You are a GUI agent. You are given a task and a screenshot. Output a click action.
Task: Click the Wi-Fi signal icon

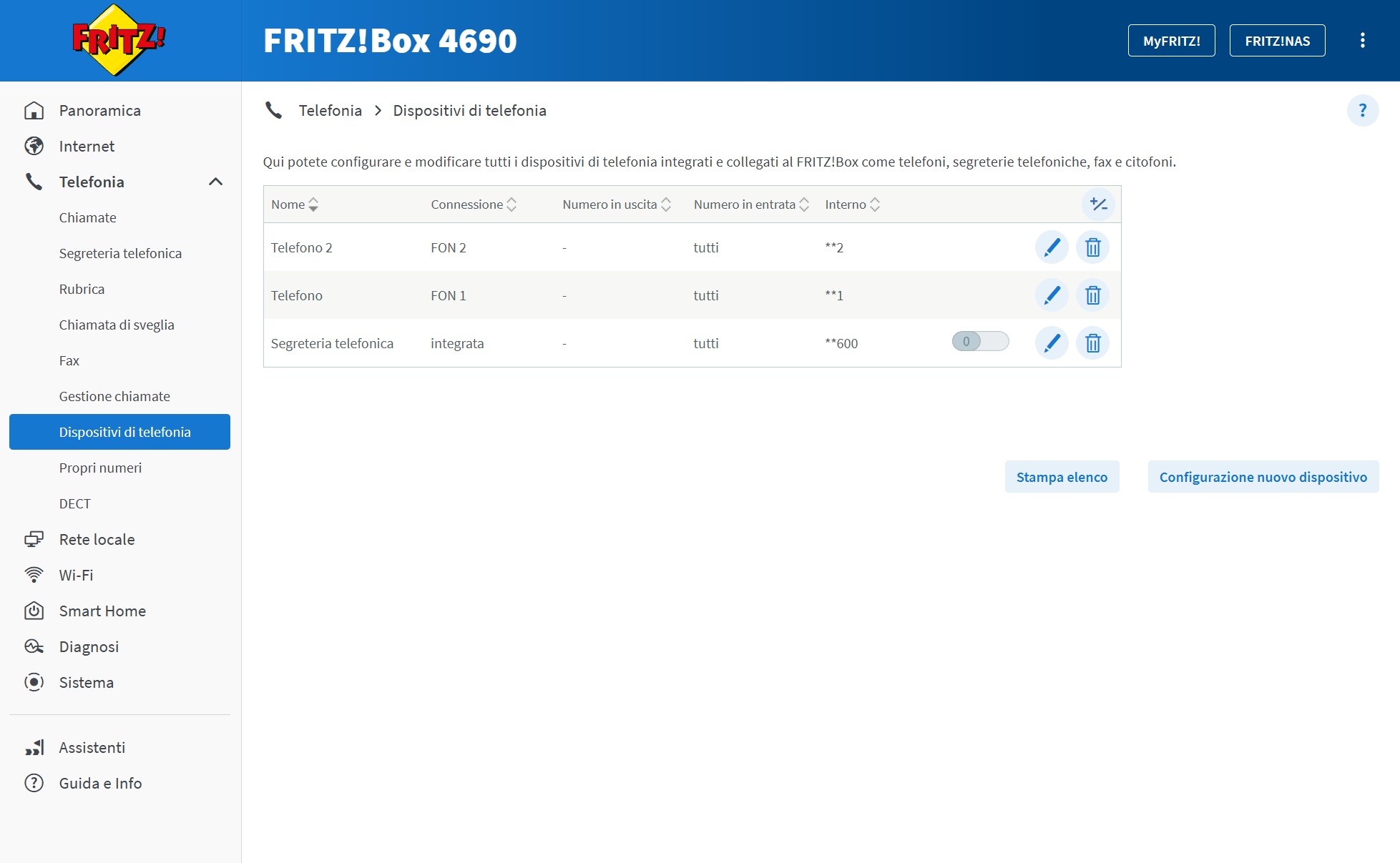(34, 575)
